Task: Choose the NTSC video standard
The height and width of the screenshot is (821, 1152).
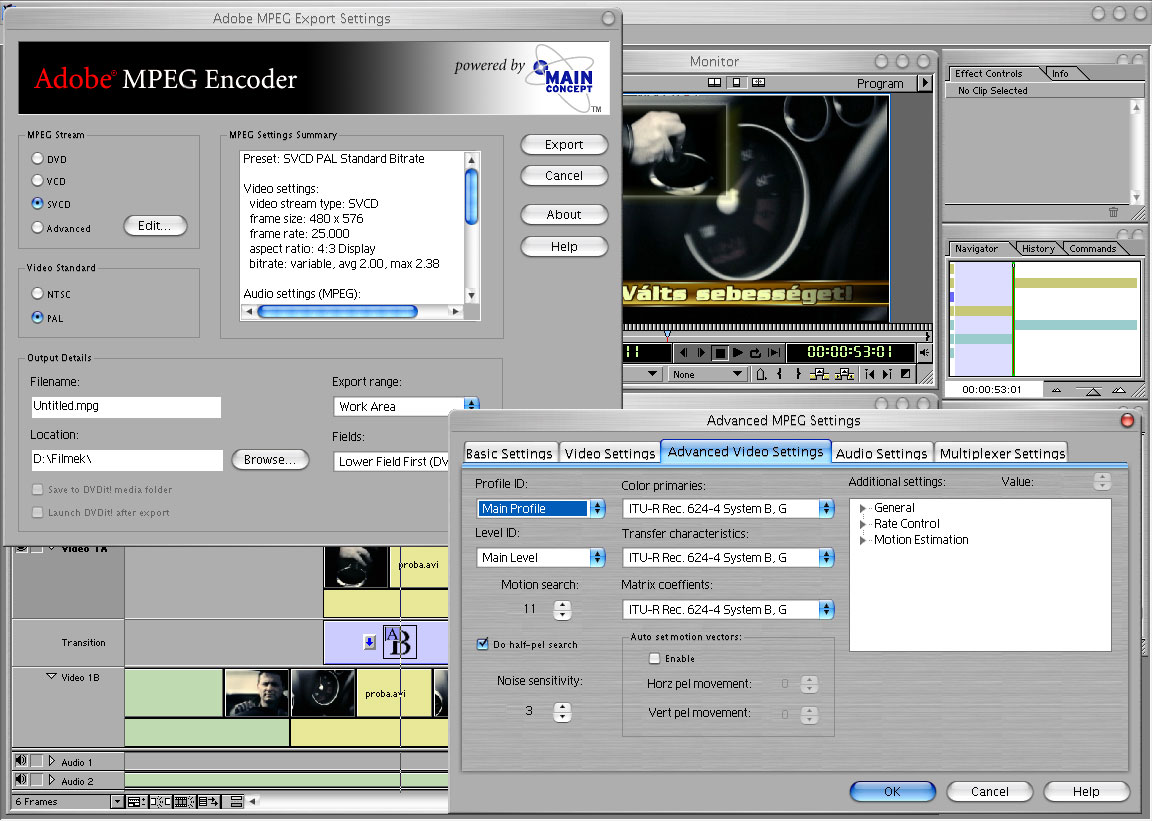Action: click(x=37, y=293)
